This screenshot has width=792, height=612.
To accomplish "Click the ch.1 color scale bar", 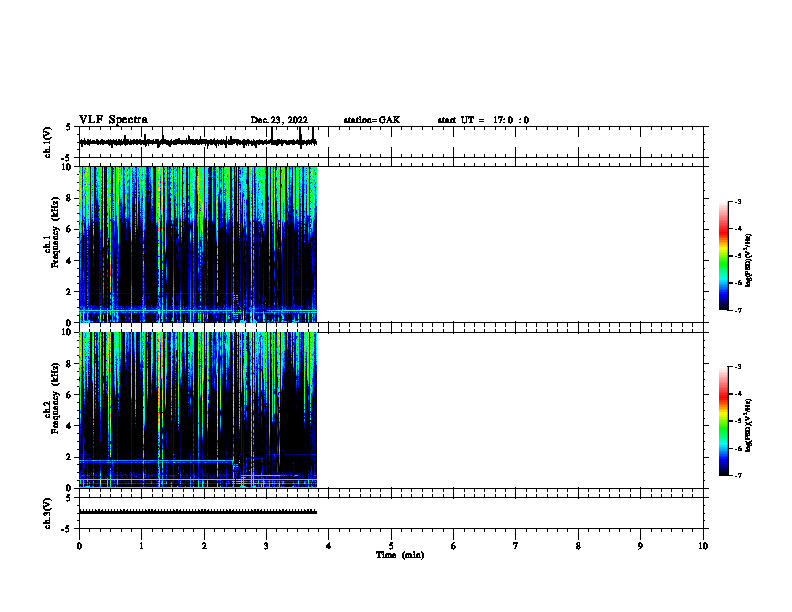I will (x=724, y=256).
